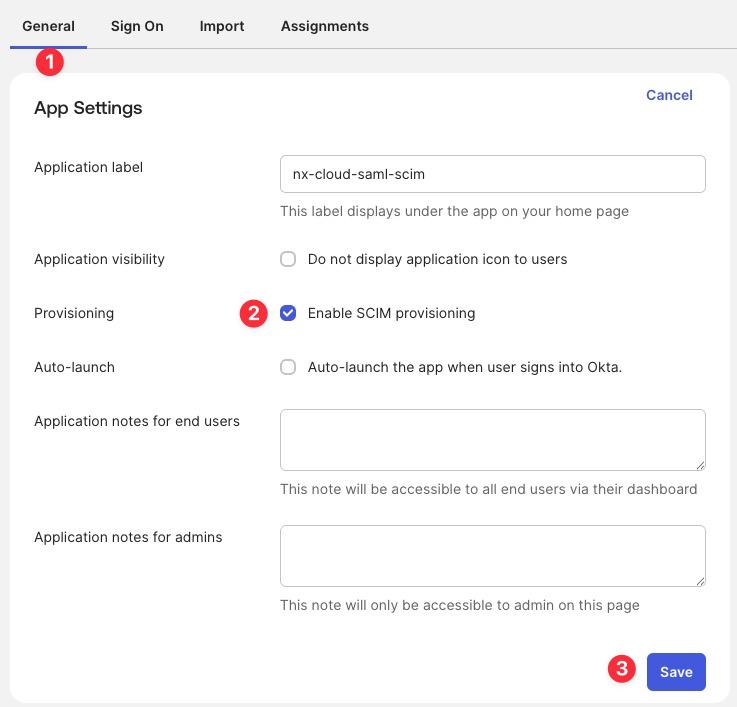
Task: Click the red step 2 badge
Action: (254, 313)
